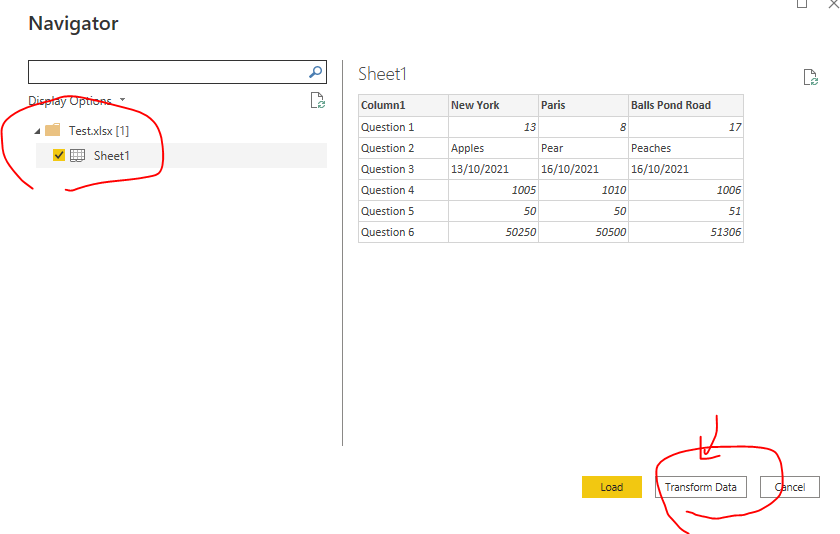Uncheck the Sheet1 checkbox
840x534 pixels.
coord(59,155)
